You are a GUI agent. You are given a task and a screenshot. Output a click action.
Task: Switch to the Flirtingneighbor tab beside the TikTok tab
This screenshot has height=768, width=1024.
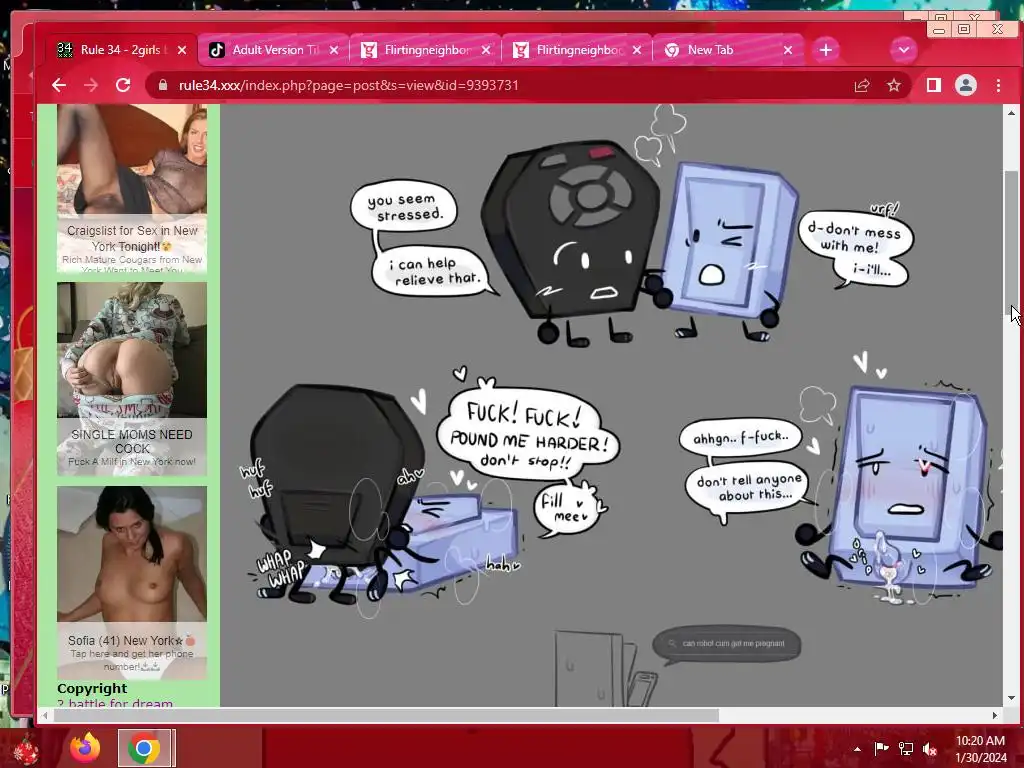[x=426, y=50]
